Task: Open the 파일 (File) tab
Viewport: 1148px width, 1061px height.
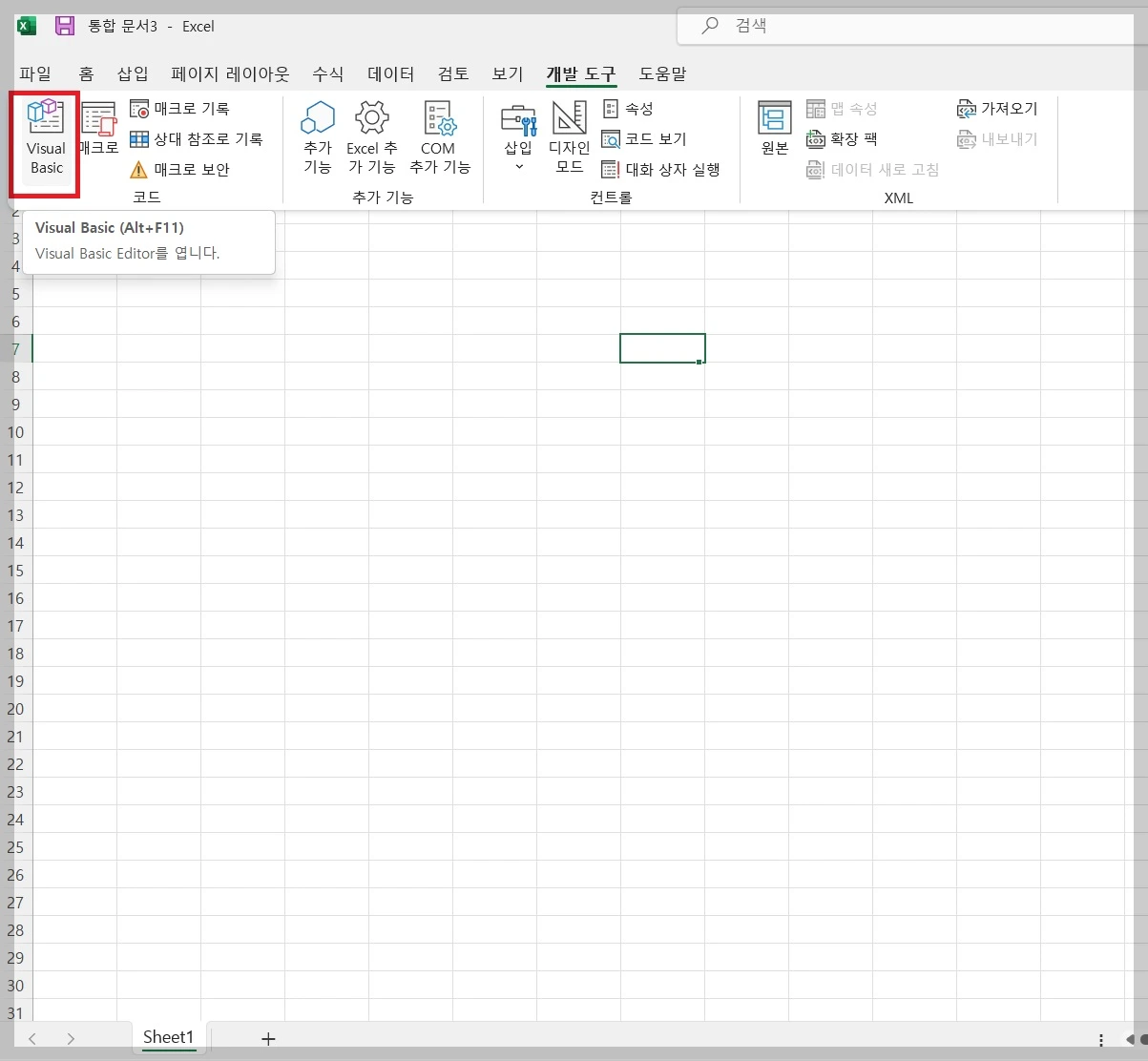Action: click(x=35, y=73)
